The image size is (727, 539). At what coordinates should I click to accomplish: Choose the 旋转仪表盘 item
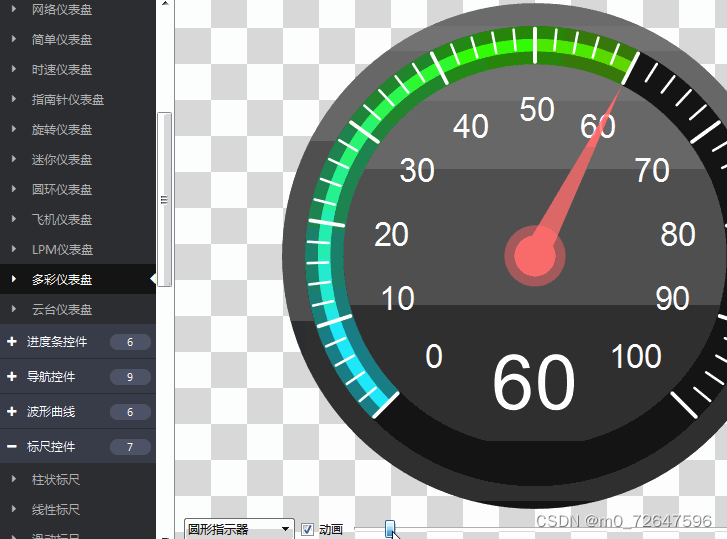point(78,129)
